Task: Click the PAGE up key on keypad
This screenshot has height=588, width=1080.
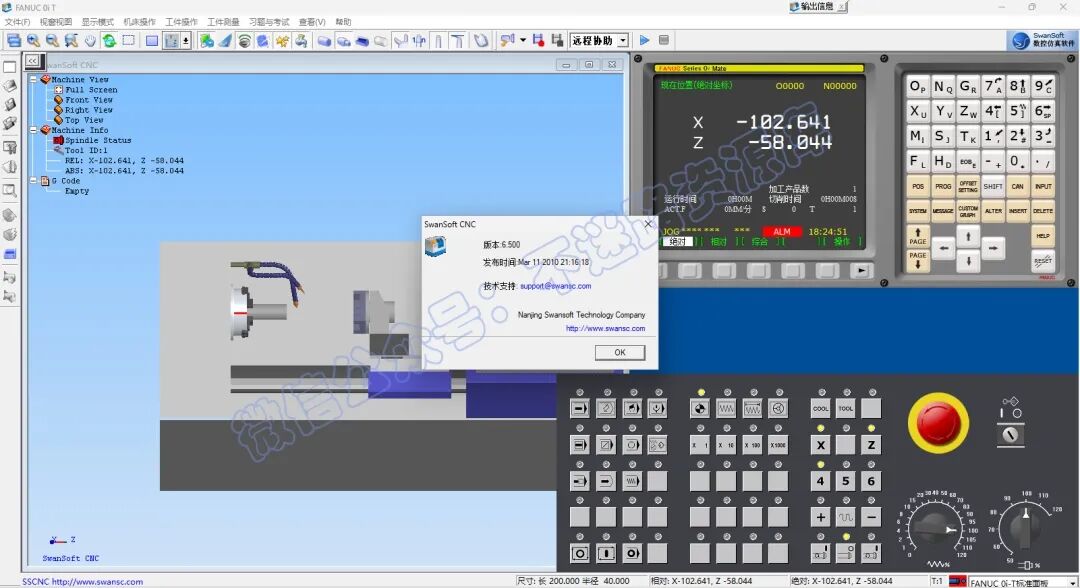Action: 917,236
